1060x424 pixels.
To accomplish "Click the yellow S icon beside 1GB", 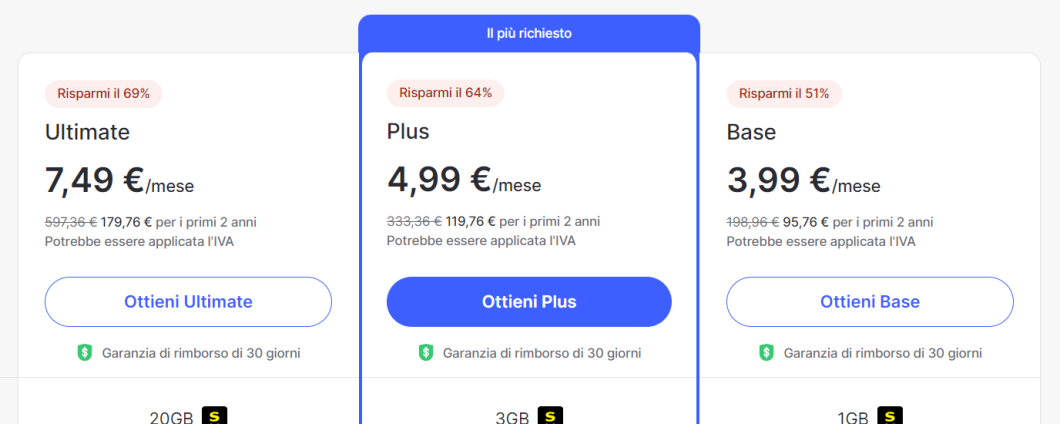I will tap(890, 416).
